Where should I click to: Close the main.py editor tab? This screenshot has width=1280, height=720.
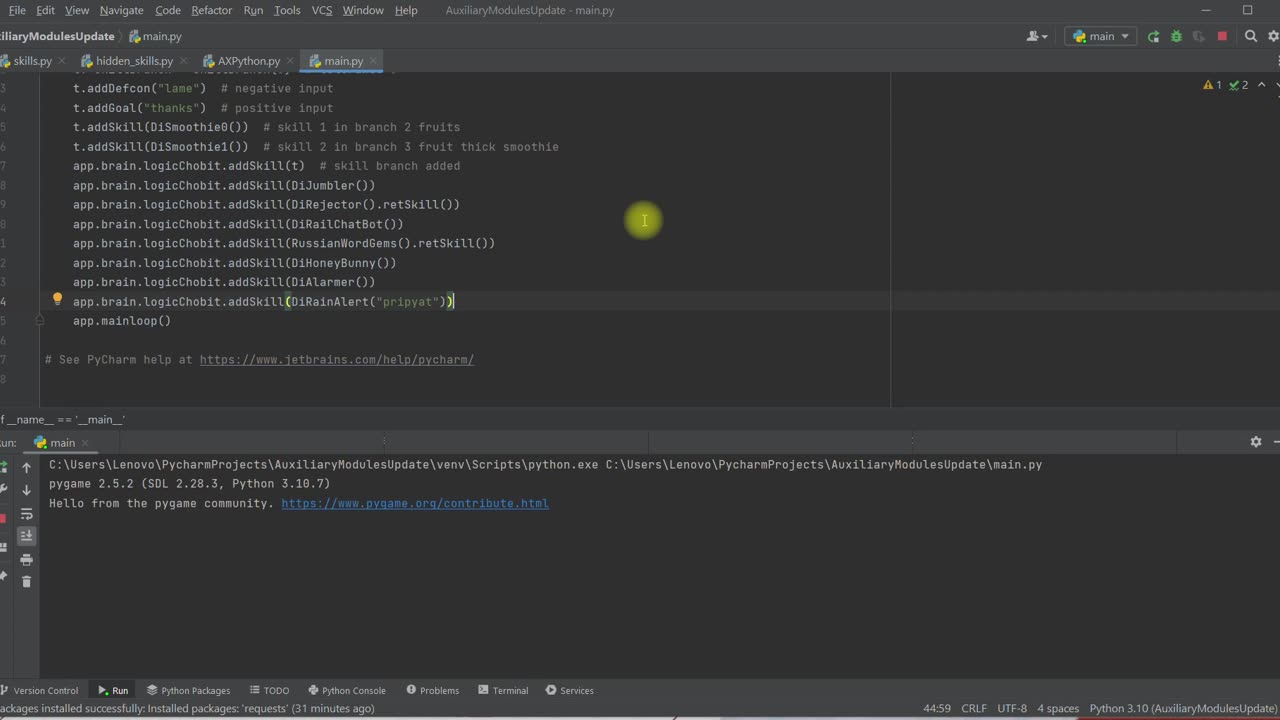pyautogui.click(x=372, y=61)
